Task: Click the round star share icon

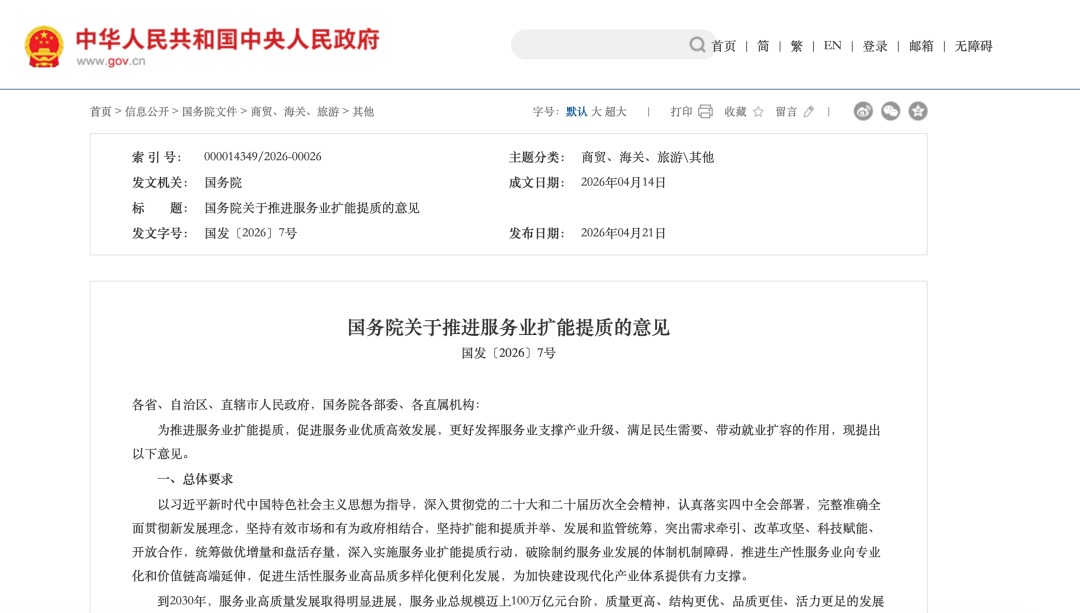Action: point(918,111)
